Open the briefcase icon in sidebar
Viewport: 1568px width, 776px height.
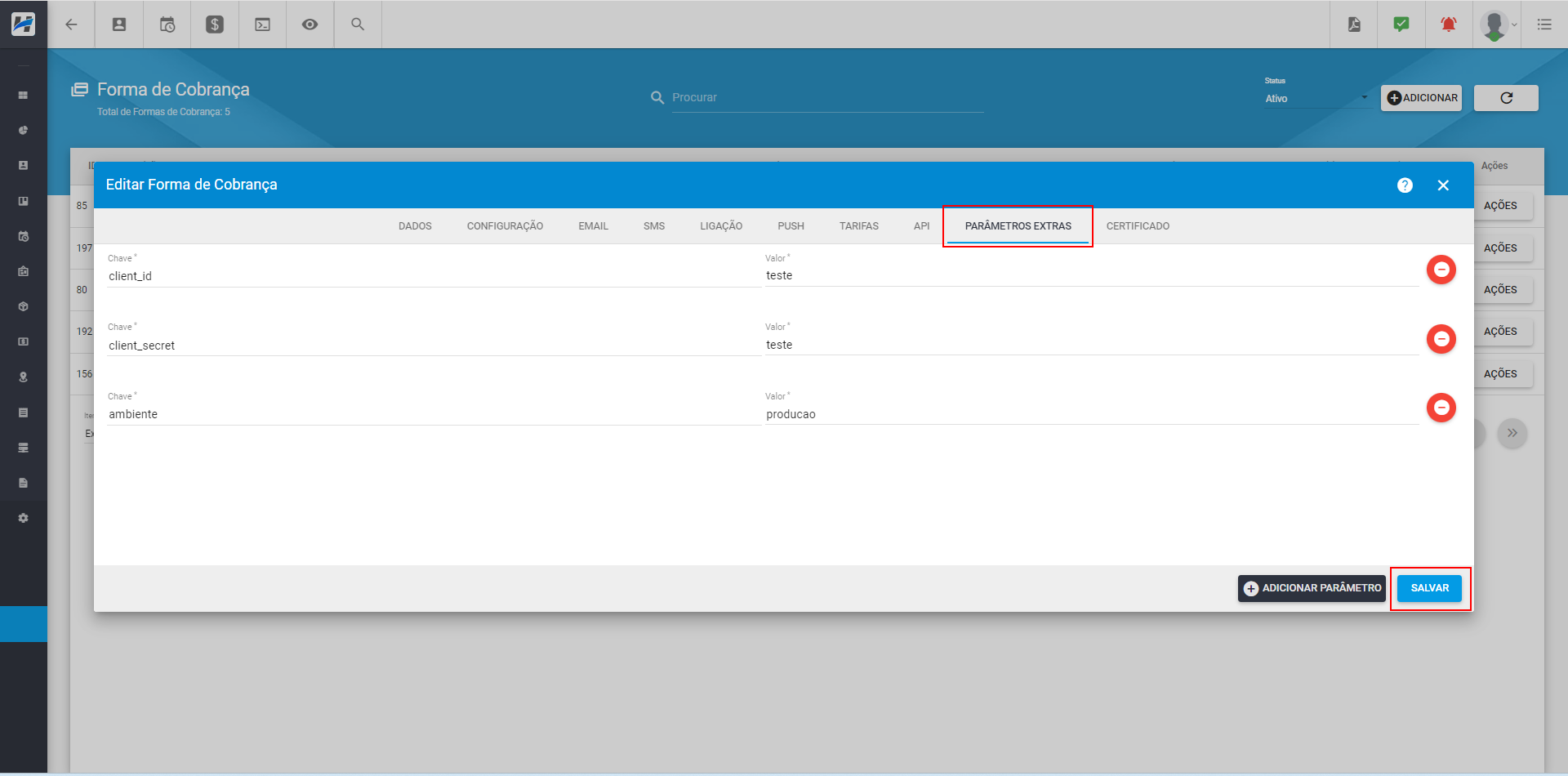click(23, 271)
